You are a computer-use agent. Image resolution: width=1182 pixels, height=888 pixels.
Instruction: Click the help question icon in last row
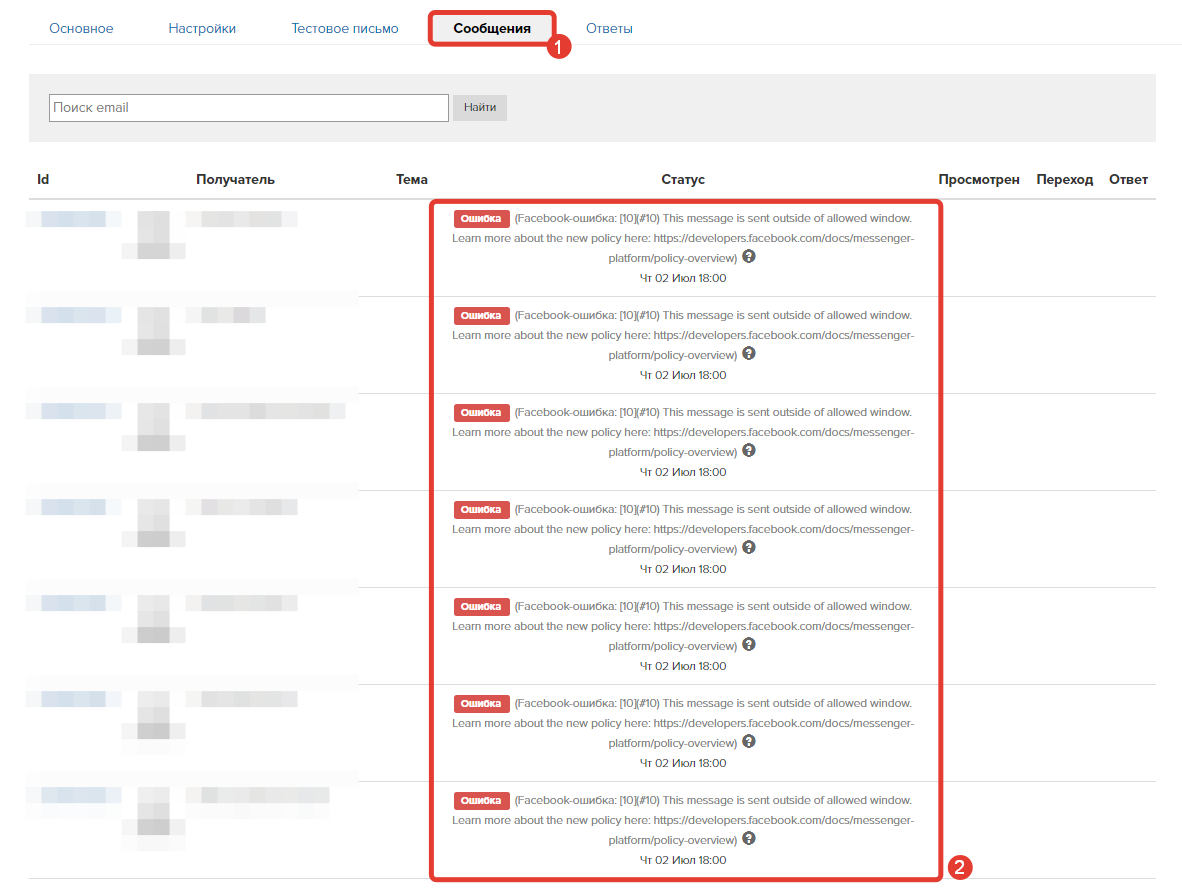tap(749, 838)
